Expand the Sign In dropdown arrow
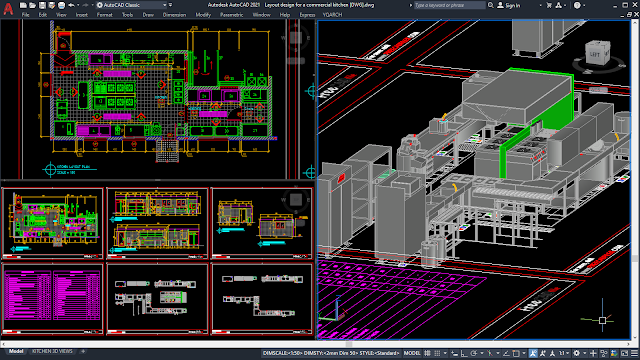Screen dimensions: 640x360 point(540,5)
